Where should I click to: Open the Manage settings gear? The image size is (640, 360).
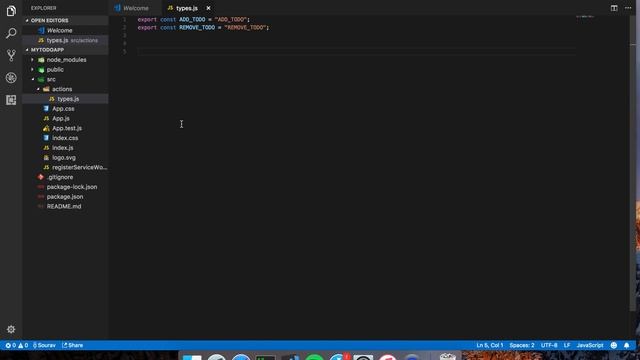click(11, 329)
